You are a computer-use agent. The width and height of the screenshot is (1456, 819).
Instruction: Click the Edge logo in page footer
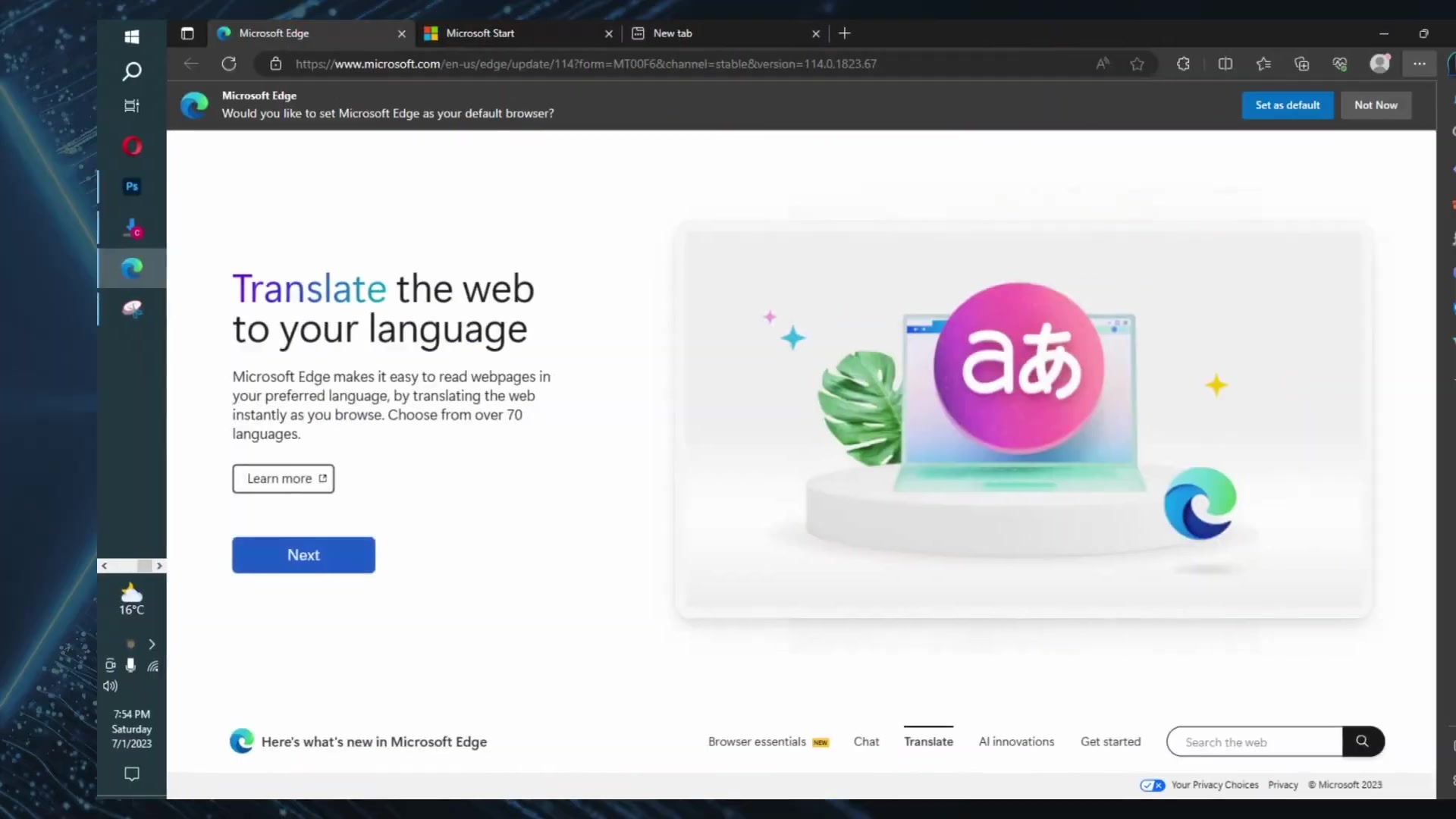click(x=241, y=741)
